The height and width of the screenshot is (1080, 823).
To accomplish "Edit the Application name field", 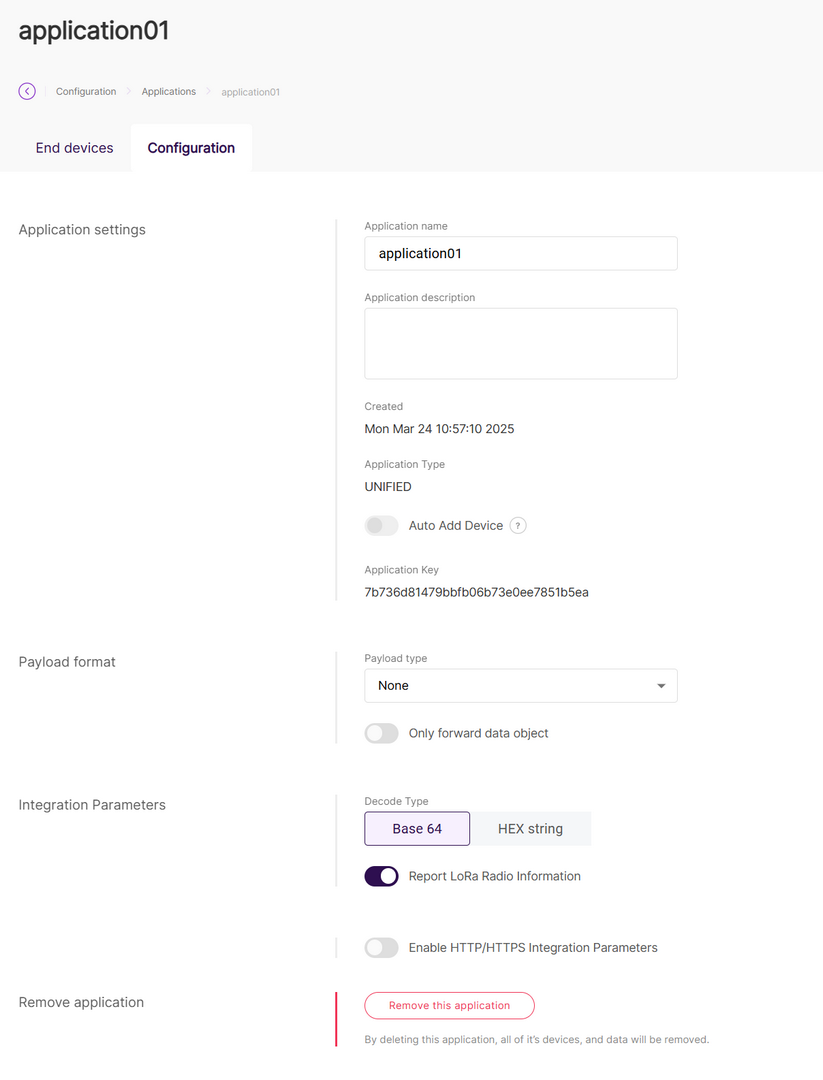I will point(521,253).
